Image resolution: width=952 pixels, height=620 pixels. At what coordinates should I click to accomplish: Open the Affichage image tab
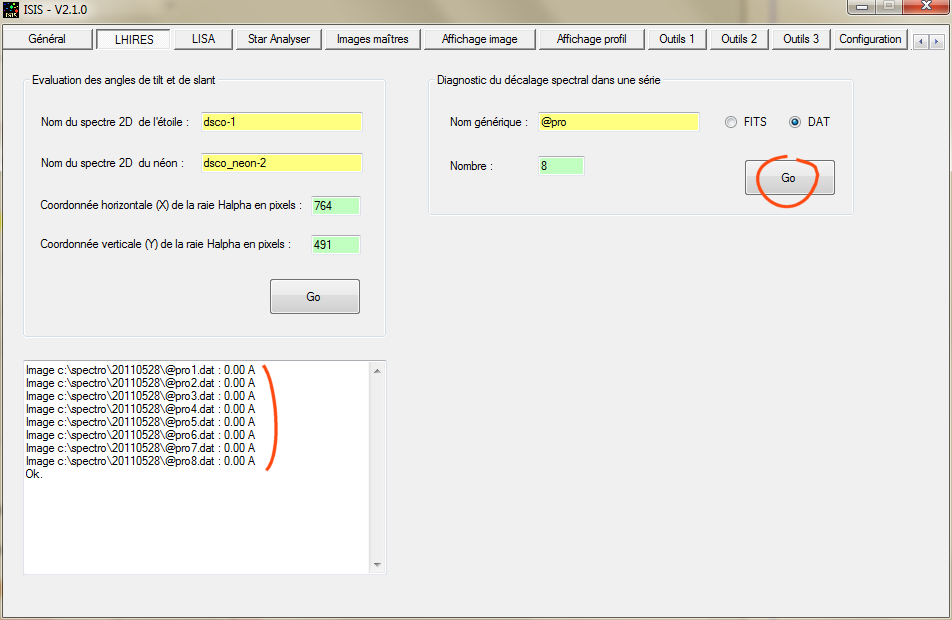click(x=479, y=39)
